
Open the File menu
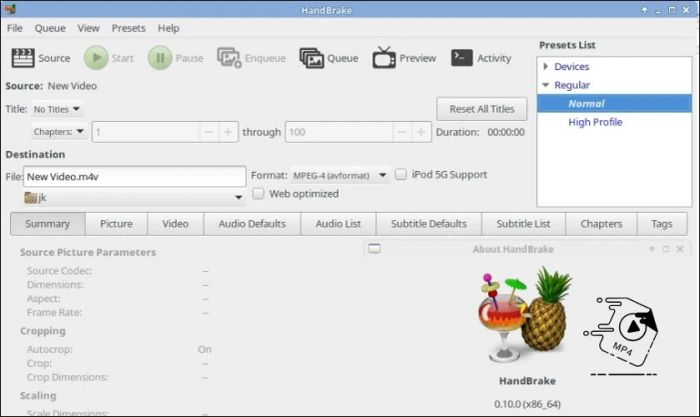coord(15,28)
